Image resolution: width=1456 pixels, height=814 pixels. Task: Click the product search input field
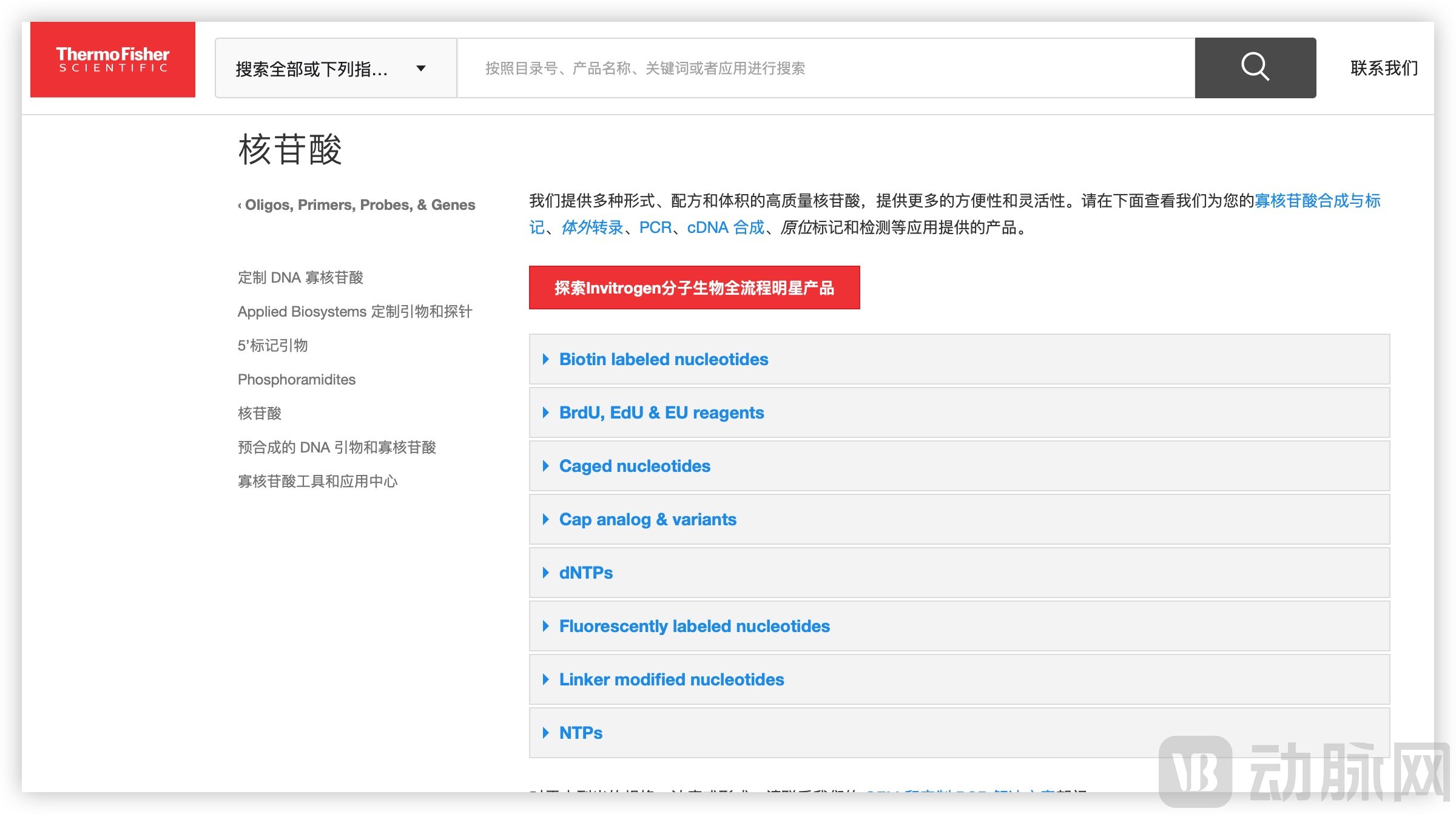point(825,69)
